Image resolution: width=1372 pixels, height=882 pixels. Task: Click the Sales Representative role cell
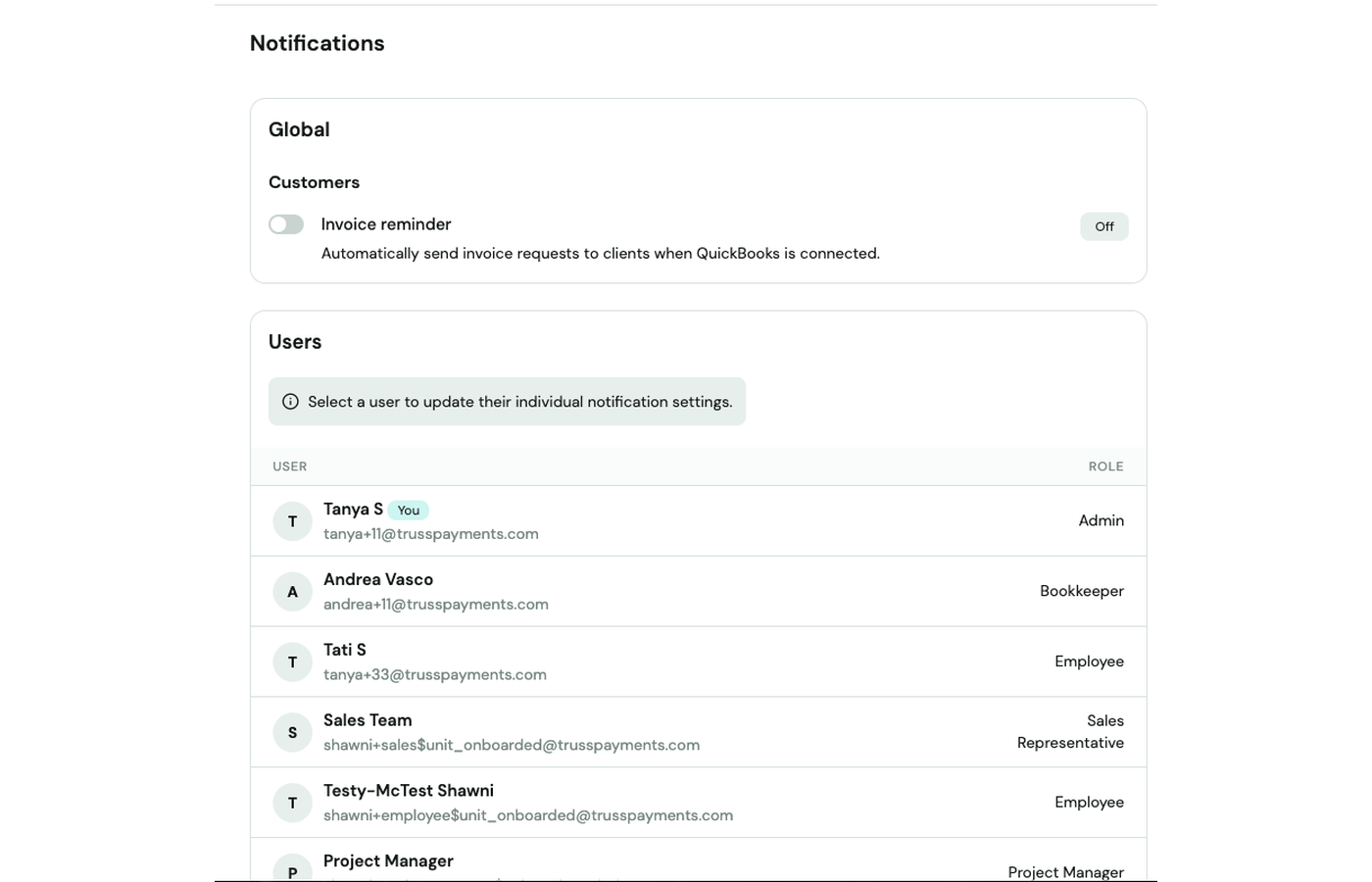pos(1070,732)
